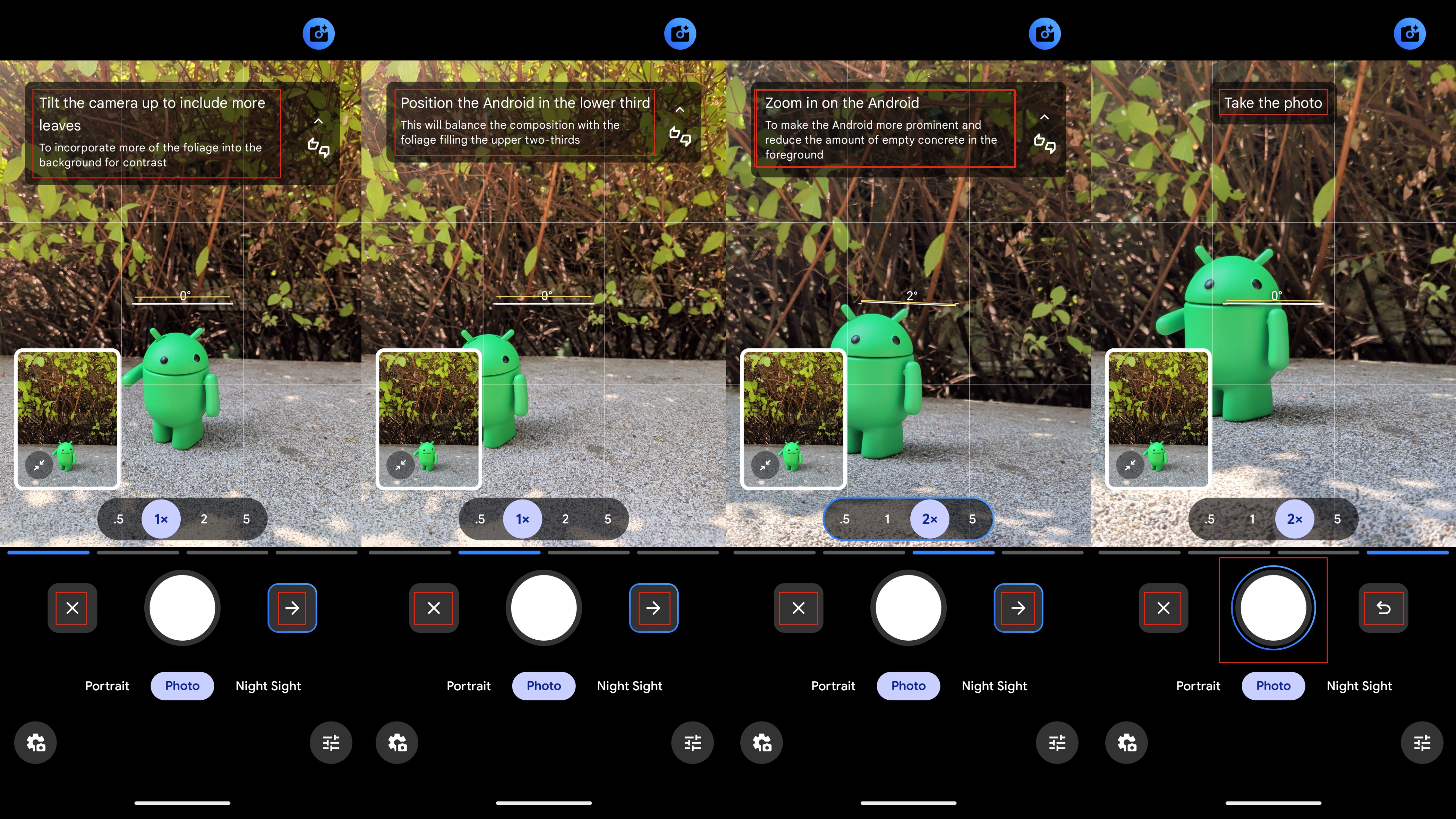Open adjustment sliders icon on 'Position the Android' screen
Screen dimensions: 1456x819
click(x=692, y=742)
